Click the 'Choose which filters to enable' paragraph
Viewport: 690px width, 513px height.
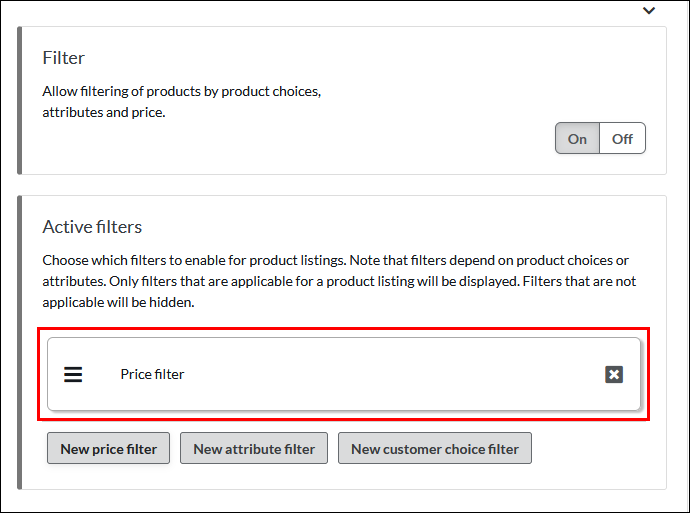(x=335, y=260)
